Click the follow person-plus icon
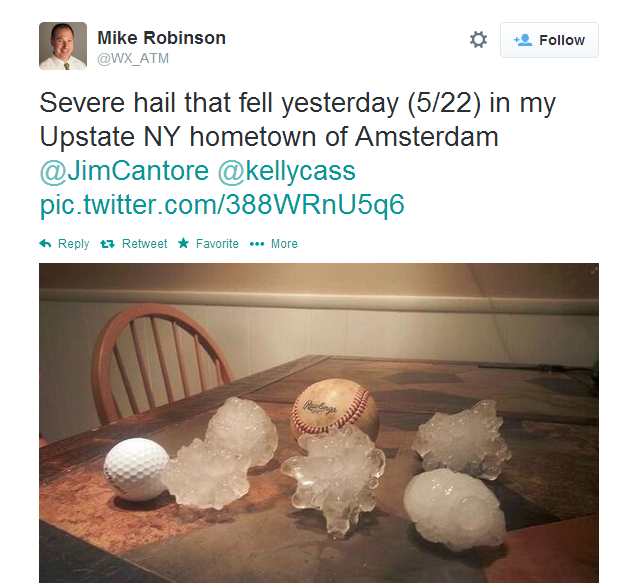The image size is (636, 583). tap(523, 40)
